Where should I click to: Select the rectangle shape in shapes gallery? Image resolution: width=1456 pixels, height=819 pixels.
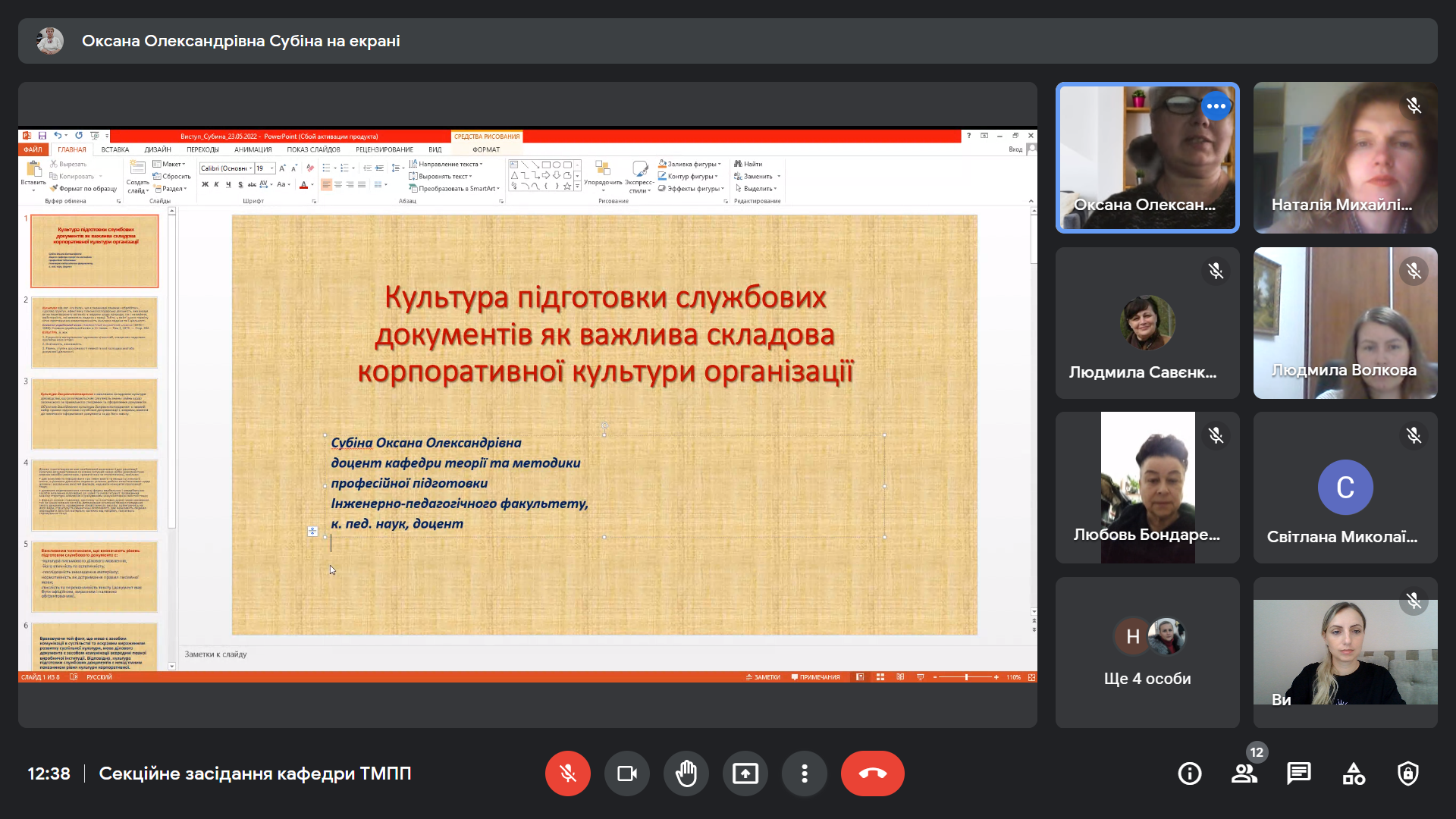545,165
